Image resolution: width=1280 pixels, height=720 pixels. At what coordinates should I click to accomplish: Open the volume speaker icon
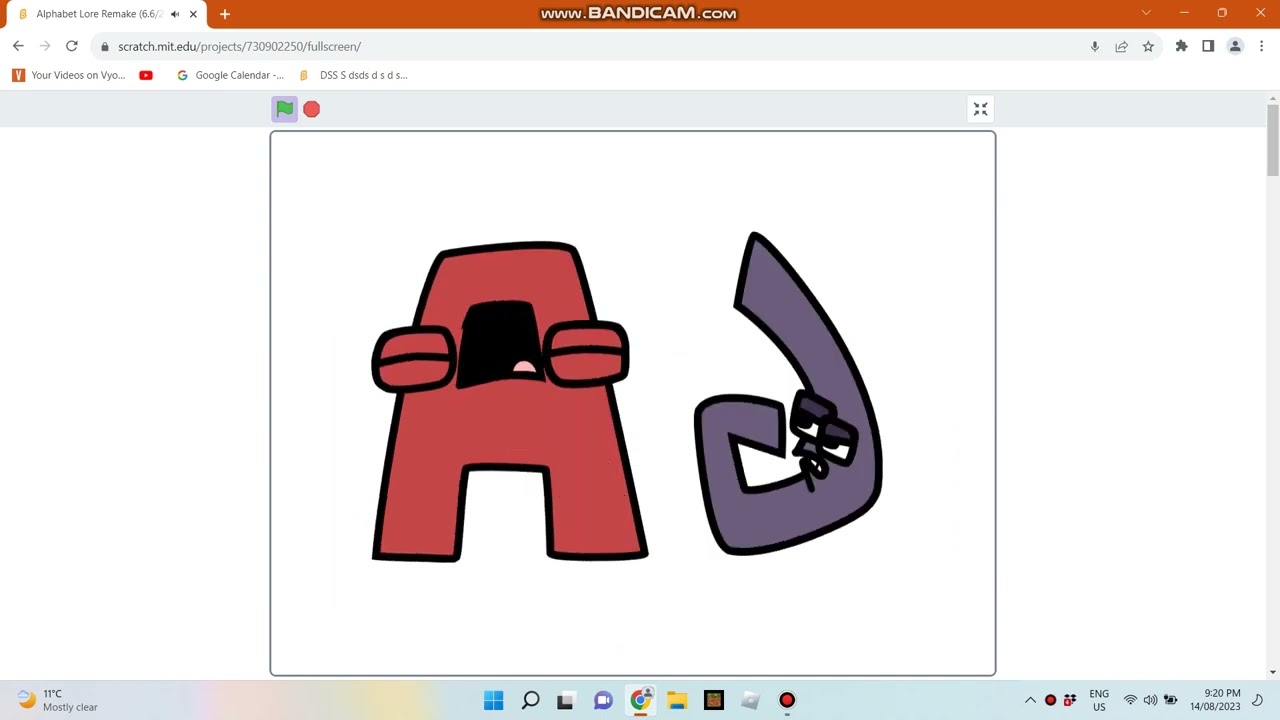tap(1150, 700)
